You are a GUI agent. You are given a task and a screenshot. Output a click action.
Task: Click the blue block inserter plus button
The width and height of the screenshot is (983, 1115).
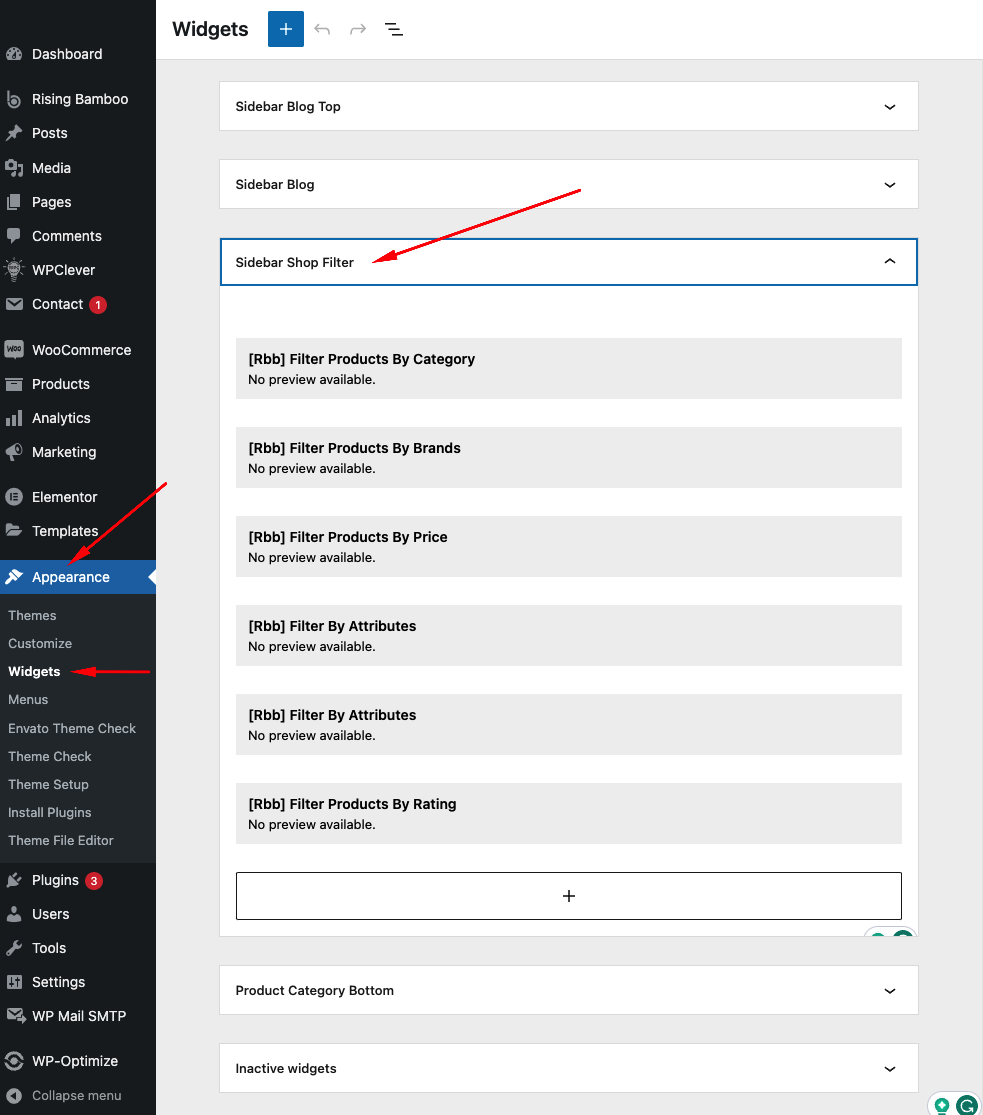[x=285, y=29]
